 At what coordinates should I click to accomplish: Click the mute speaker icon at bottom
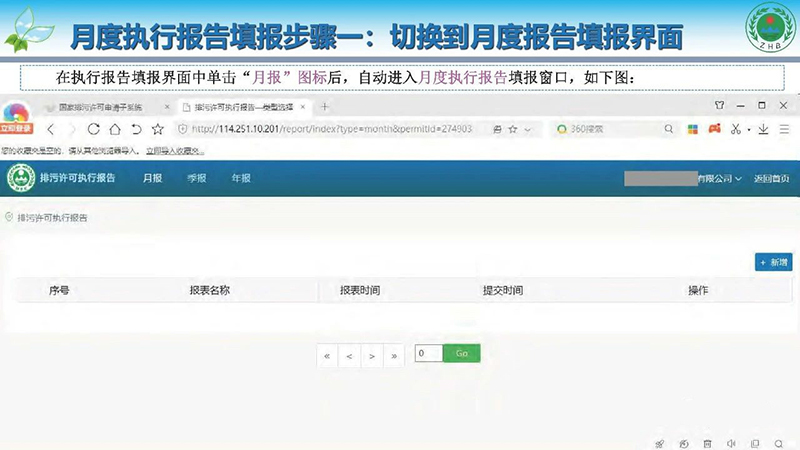pyautogui.click(x=731, y=443)
